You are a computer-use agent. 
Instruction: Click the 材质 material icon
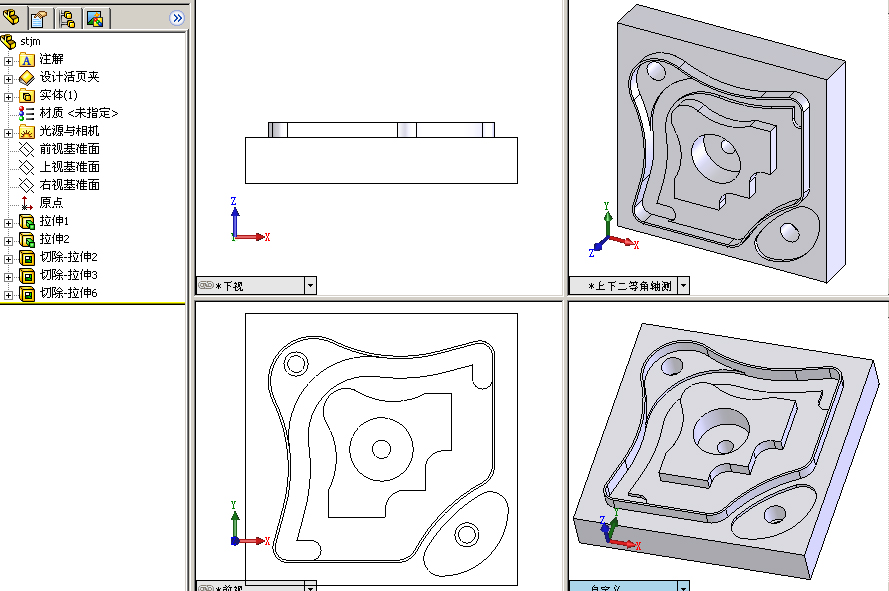(x=27, y=113)
